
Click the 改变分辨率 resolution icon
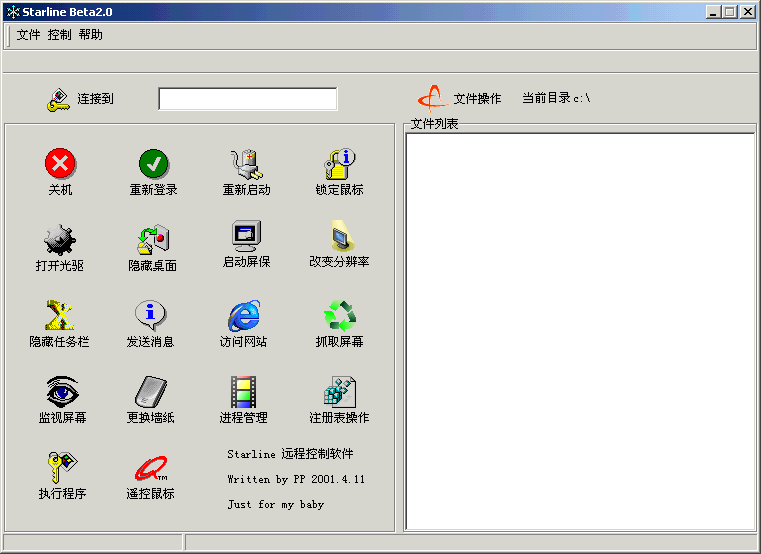(340, 237)
